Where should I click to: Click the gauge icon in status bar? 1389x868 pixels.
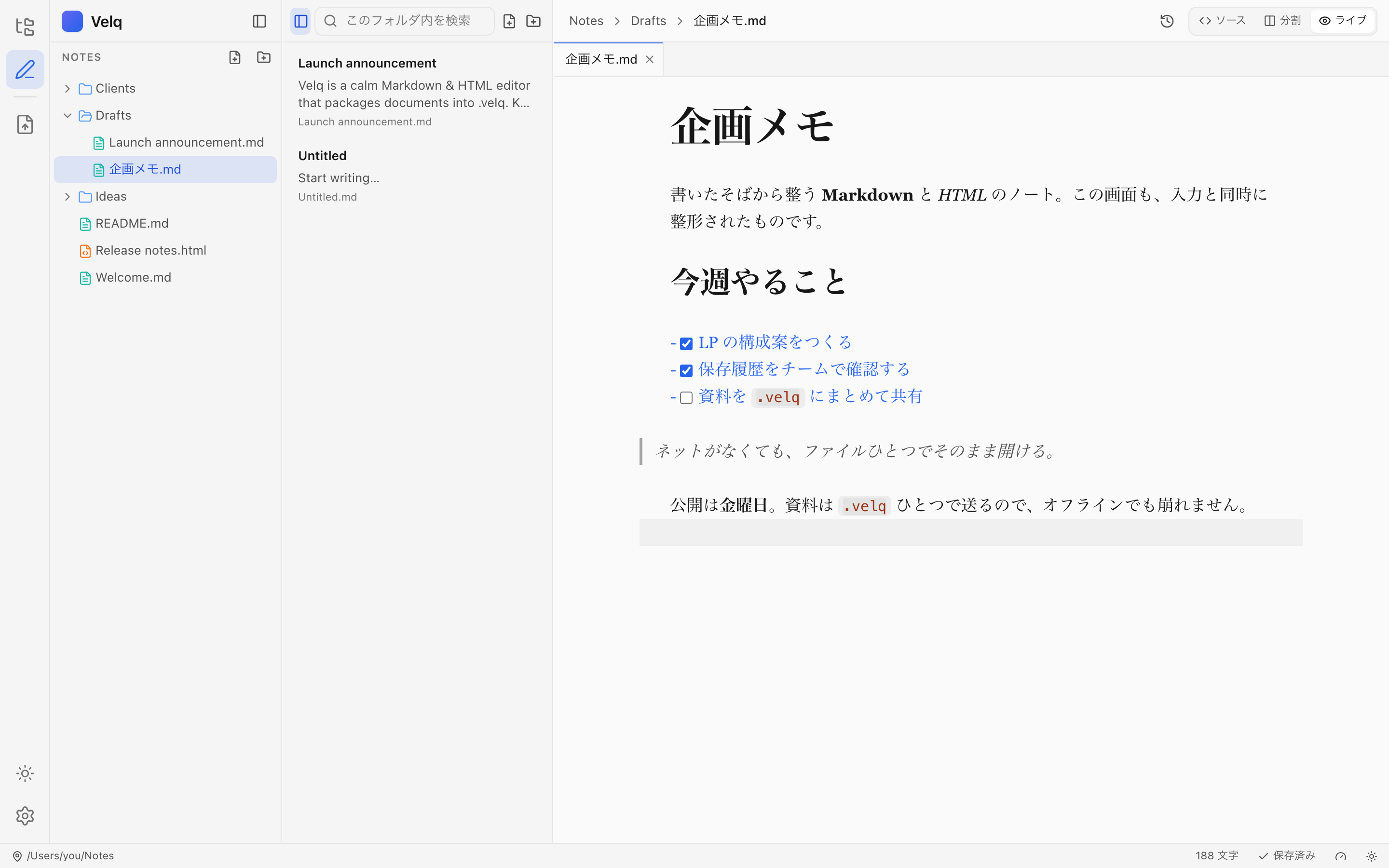click(1341, 856)
